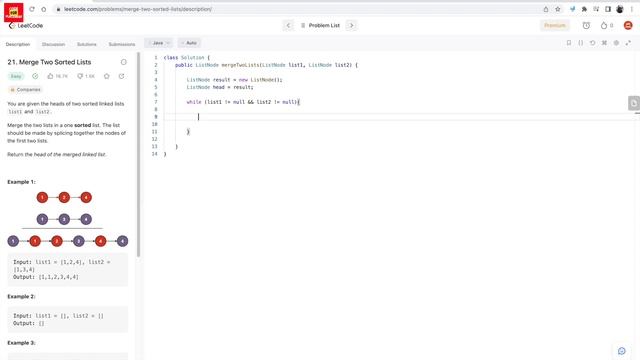This screenshot has height=360, width=640.
Task: Open the Java language dropdown
Action: 159,43
